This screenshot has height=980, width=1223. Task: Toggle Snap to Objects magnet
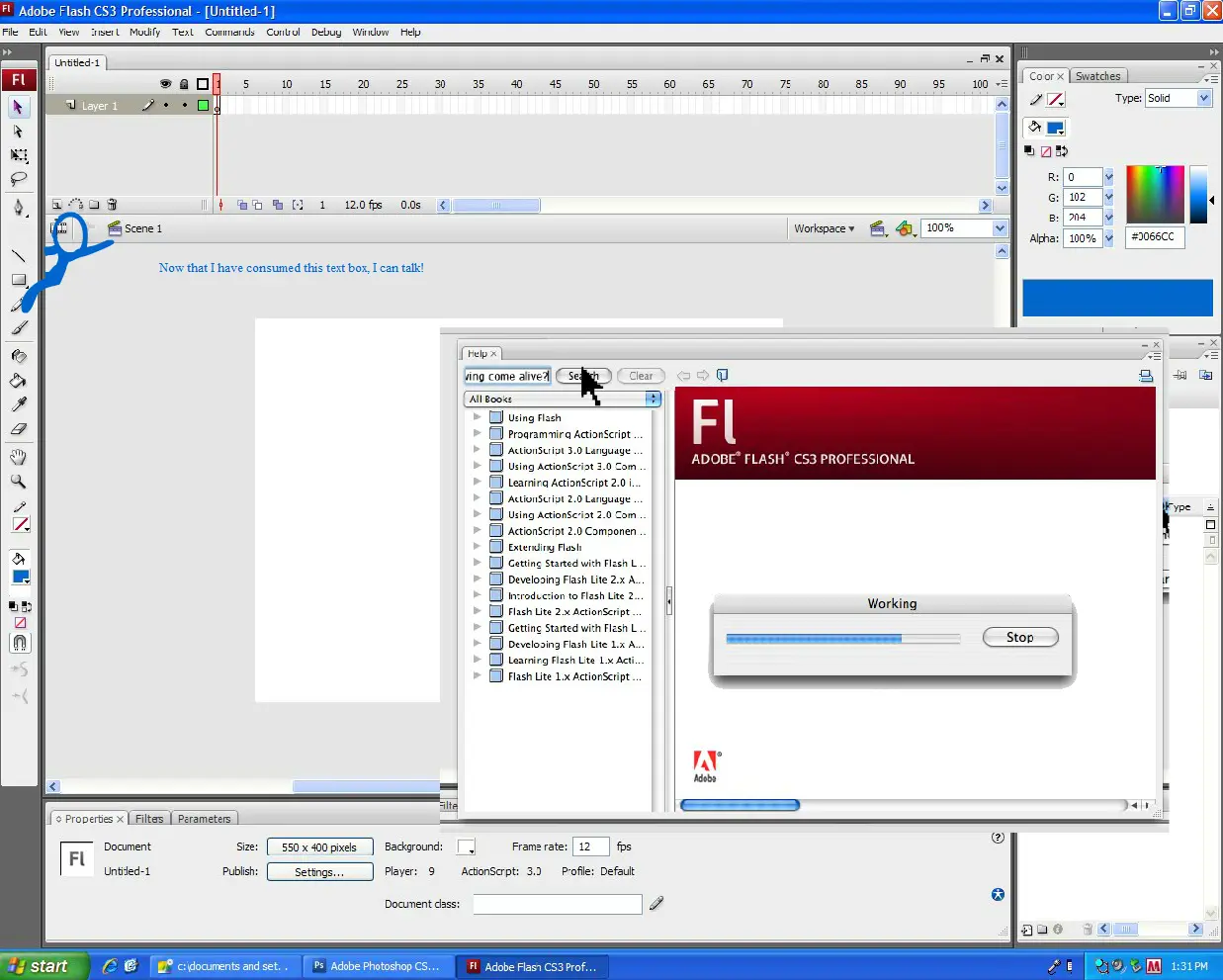(x=19, y=643)
